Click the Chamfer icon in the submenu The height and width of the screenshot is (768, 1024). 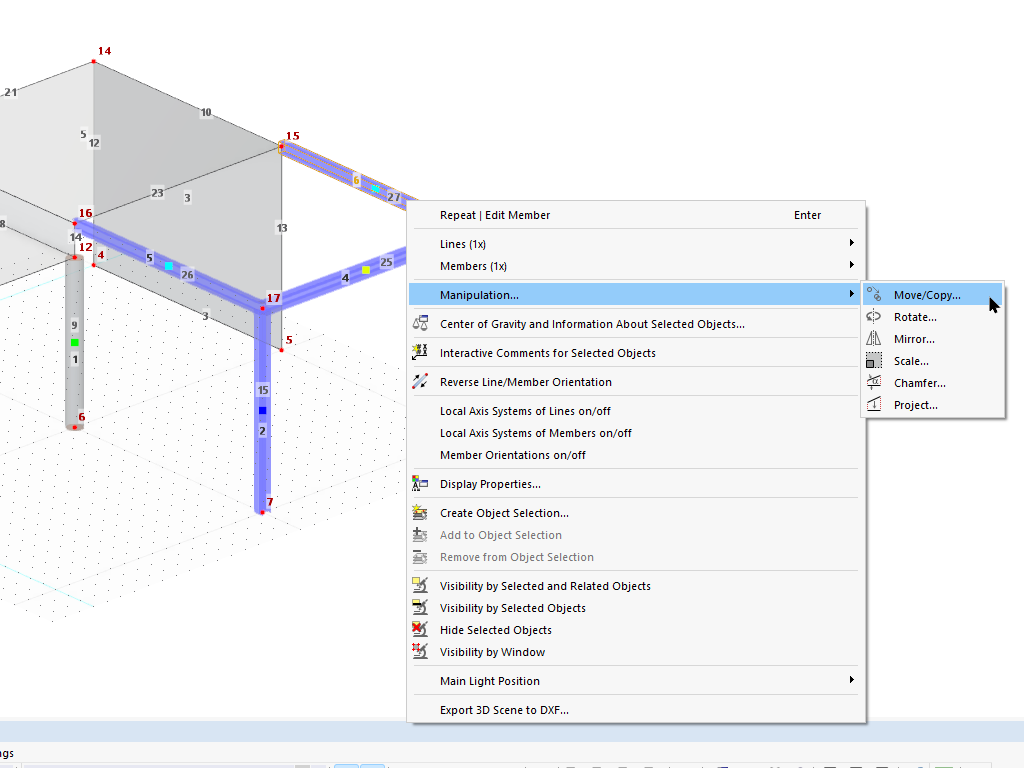coord(874,383)
